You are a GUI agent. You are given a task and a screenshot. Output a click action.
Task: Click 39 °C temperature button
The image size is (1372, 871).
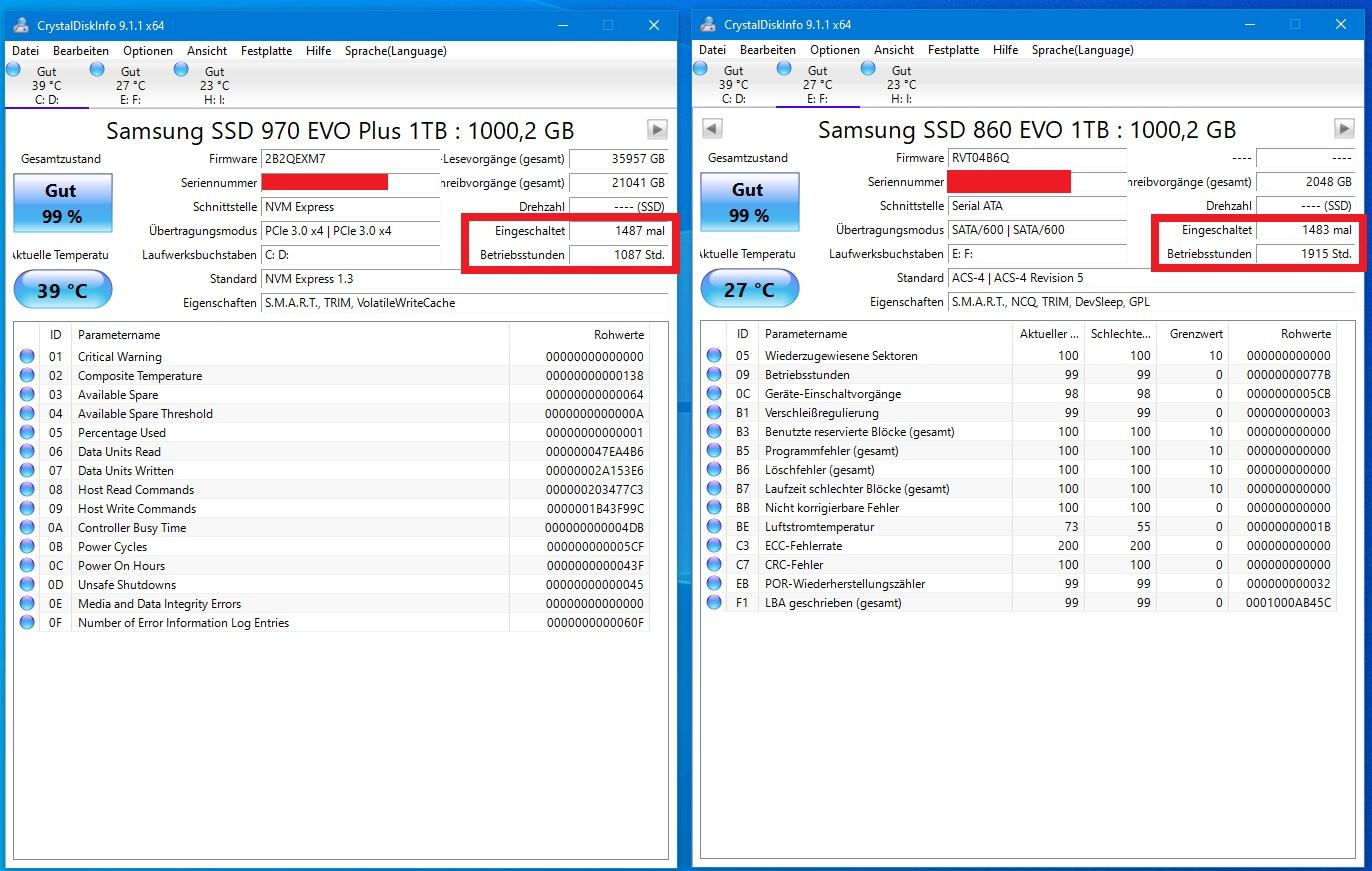click(x=63, y=290)
